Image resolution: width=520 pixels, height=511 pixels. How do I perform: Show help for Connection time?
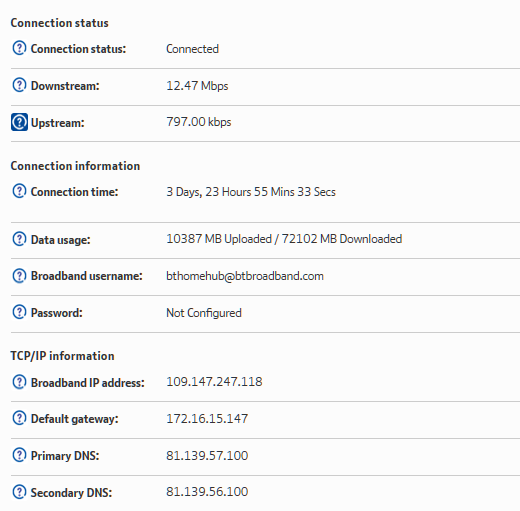[x=19, y=191]
